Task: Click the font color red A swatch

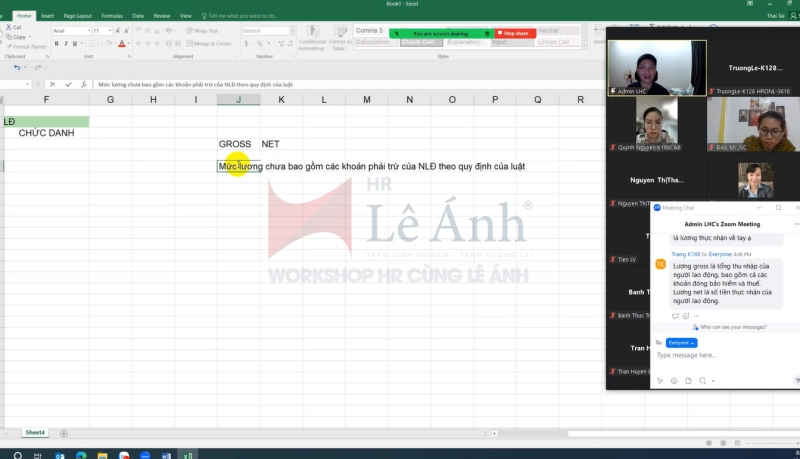Action: pyautogui.click(x=122, y=44)
